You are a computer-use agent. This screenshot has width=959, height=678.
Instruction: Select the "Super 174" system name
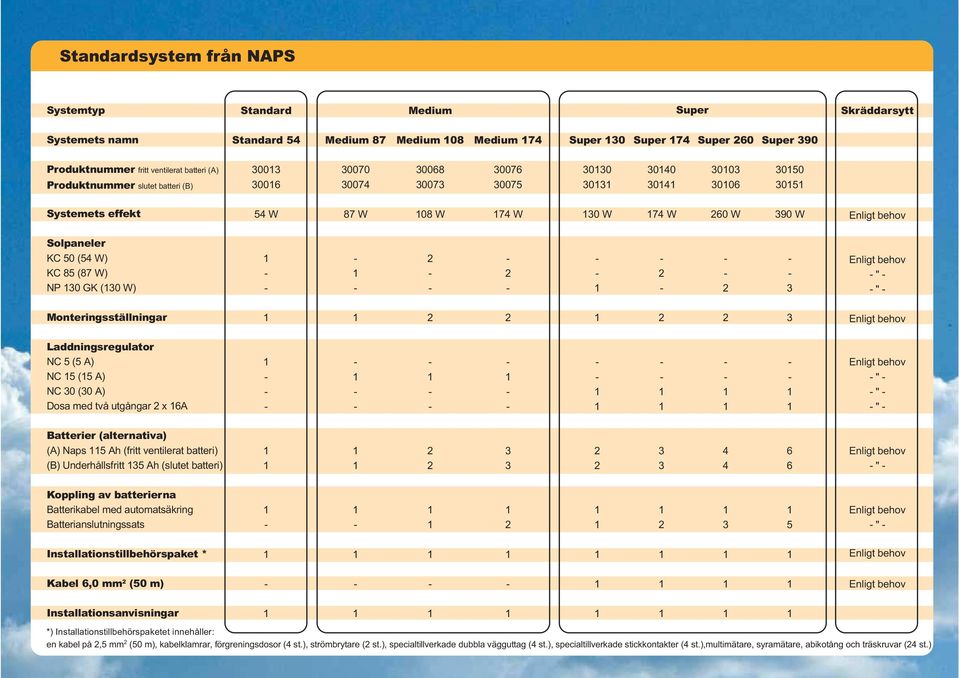coord(661,140)
